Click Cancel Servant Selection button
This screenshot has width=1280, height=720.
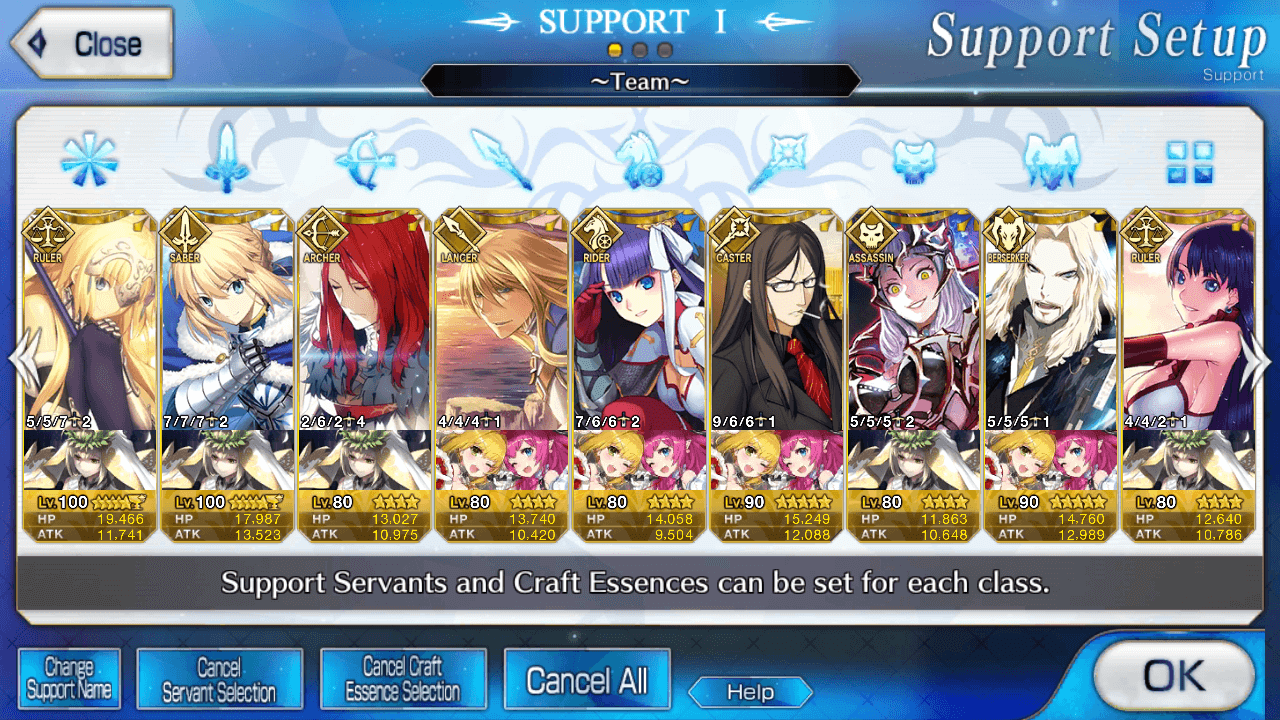(x=219, y=679)
